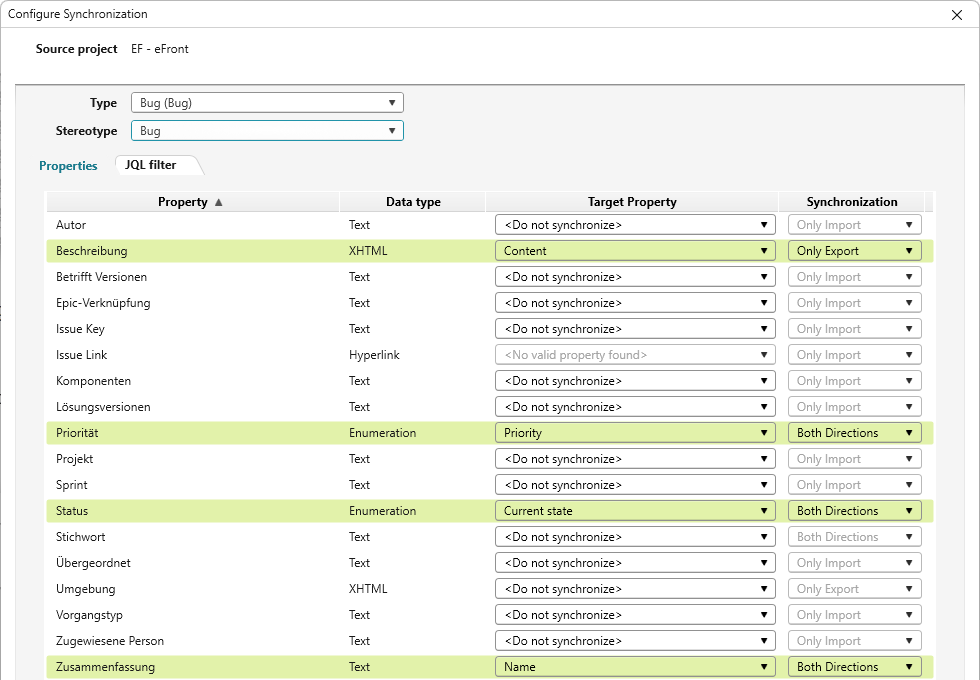Click the Synchronization column header
This screenshot has width=980, height=680.
coord(851,202)
